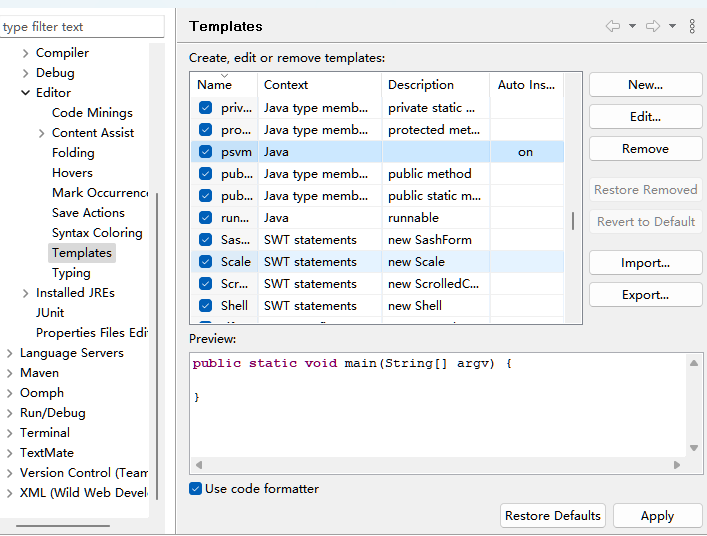Click the back navigation arrow icon
The image size is (707, 536).
coord(612,26)
